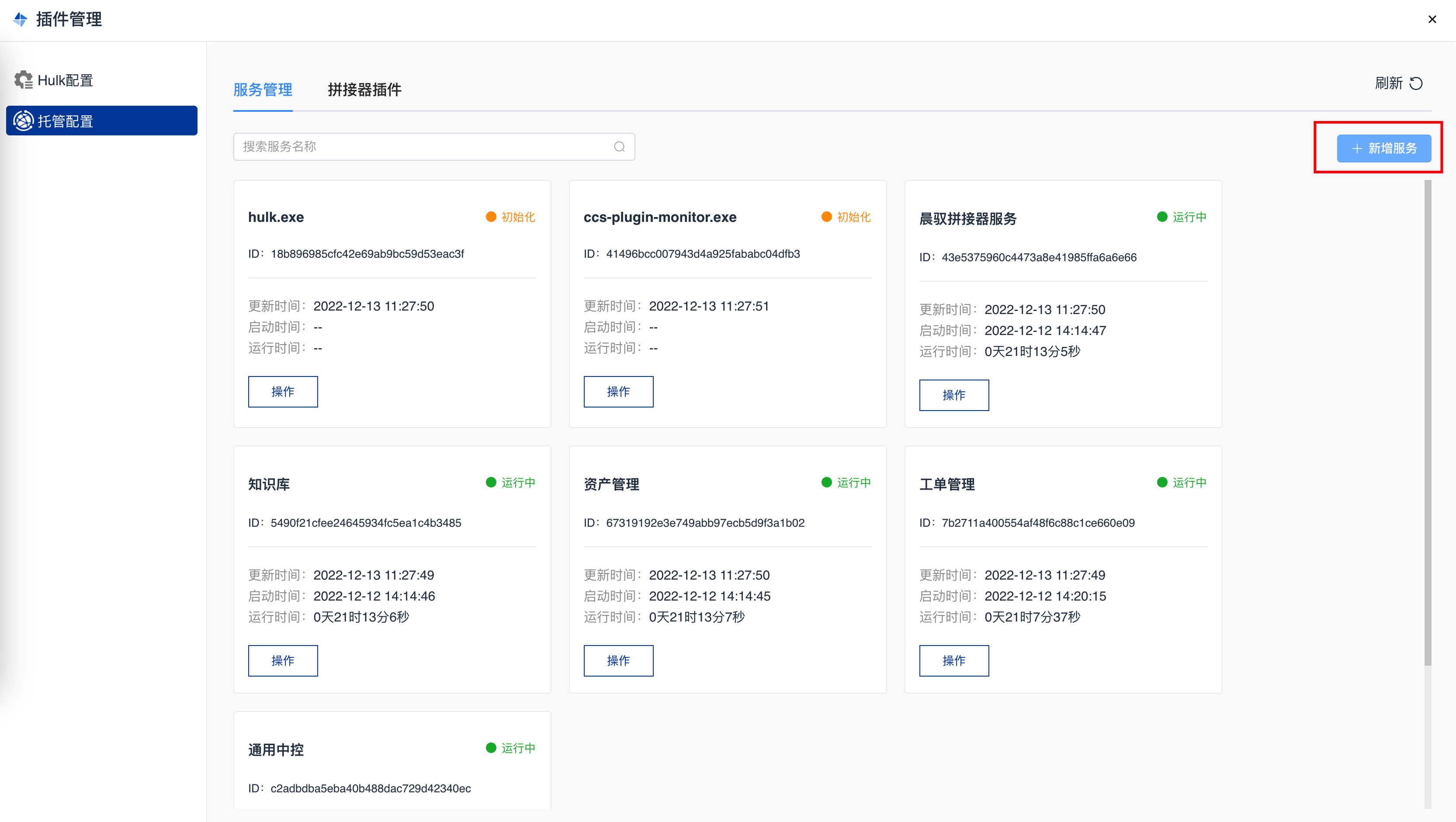
Task: Click the 新增服务 button
Action: coord(1383,149)
